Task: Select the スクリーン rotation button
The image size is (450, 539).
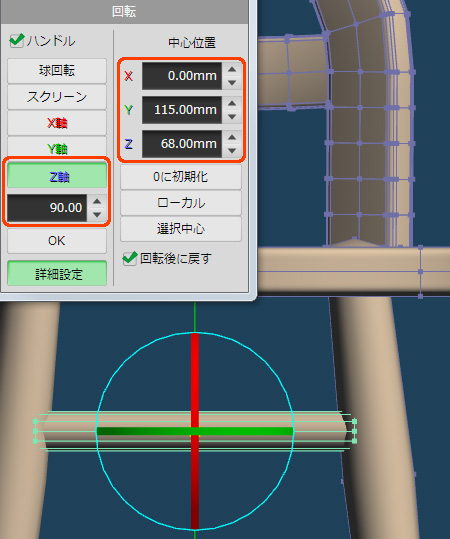Action: pos(57,97)
